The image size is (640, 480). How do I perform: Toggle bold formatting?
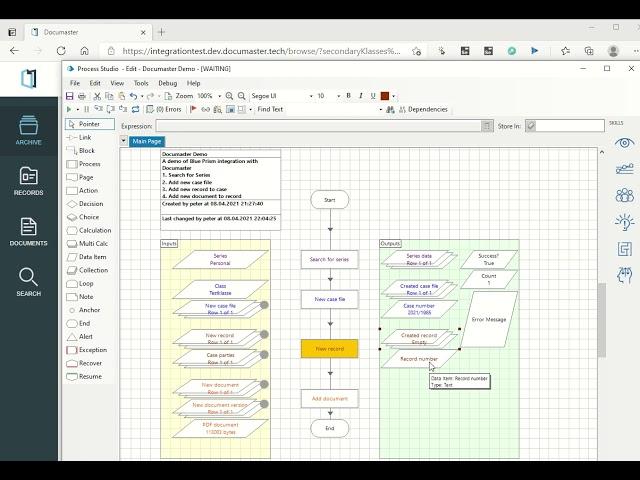click(x=348, y=96)
